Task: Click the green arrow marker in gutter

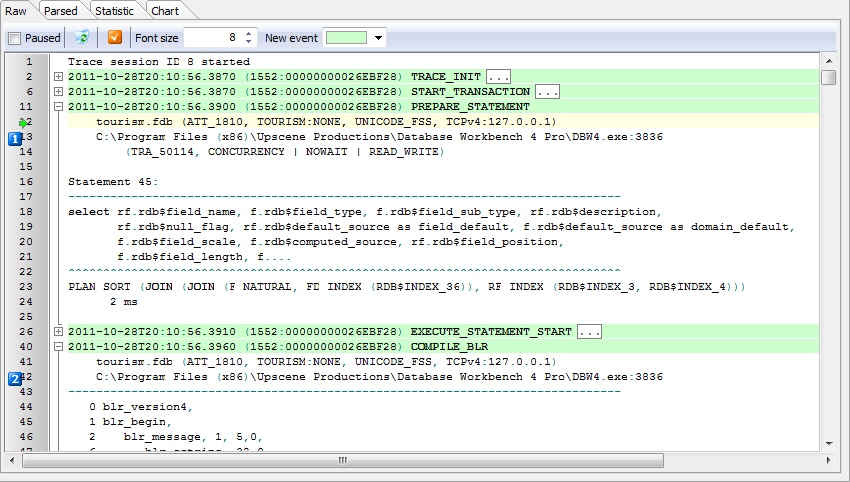Action: pos(22,122)
